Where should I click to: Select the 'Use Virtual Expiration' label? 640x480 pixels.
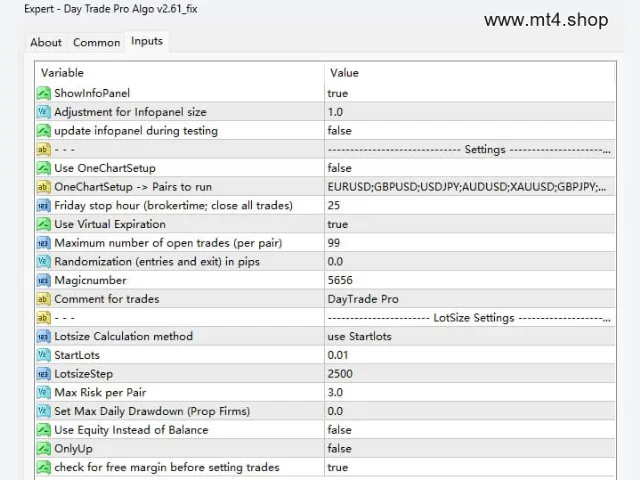pyautogui.click(x=110, y=224)
